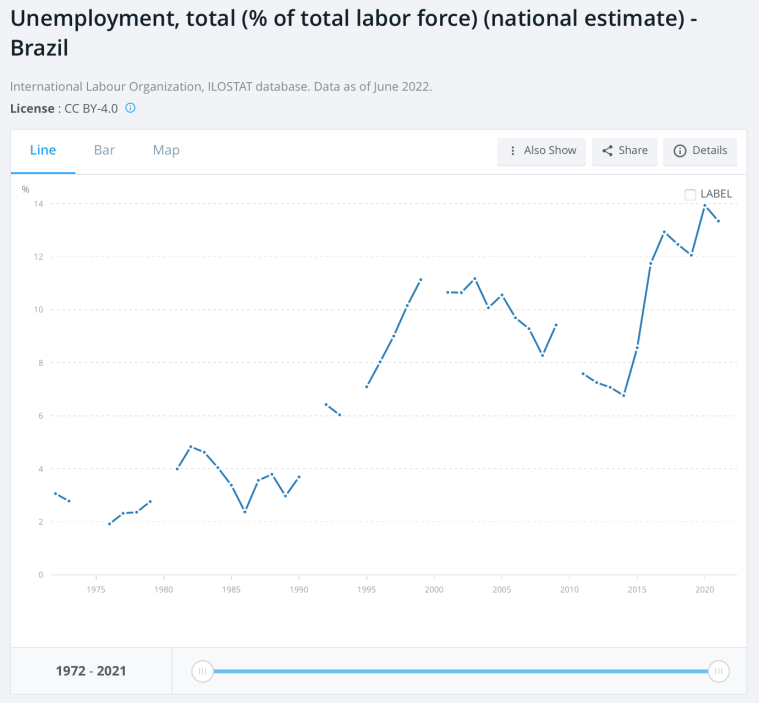Open Details via the info icon
Image resolution: width=759 pixels, height=703 pixels.
click(x=680, y=151)
